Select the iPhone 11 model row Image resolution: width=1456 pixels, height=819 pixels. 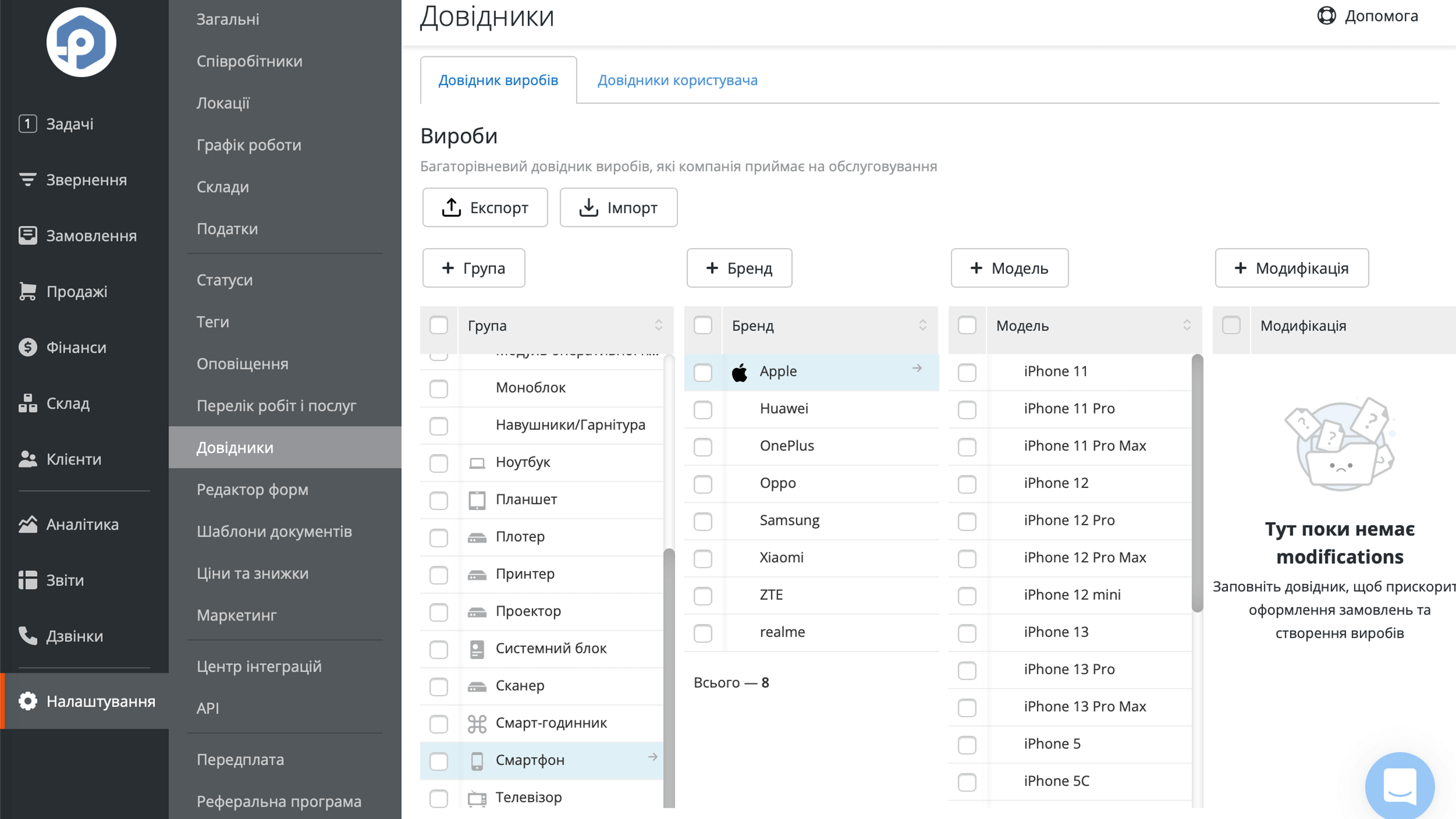click(x=1070, y=372)
